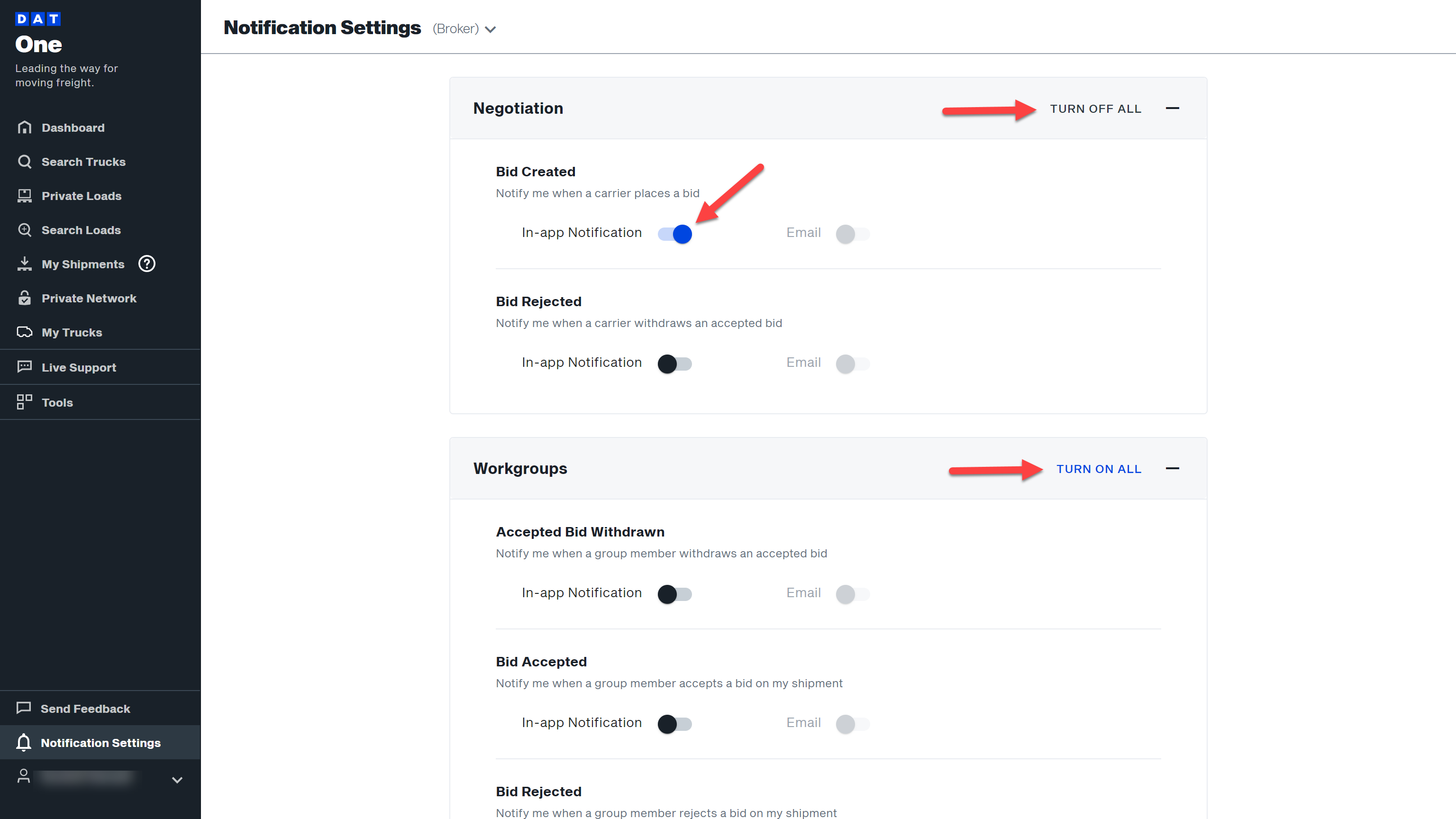The height and width of the screenshot is (819, 1456).
Task: Expand the user account chevron at bottom
Action: pyautogui.click(x=177, y=780)
